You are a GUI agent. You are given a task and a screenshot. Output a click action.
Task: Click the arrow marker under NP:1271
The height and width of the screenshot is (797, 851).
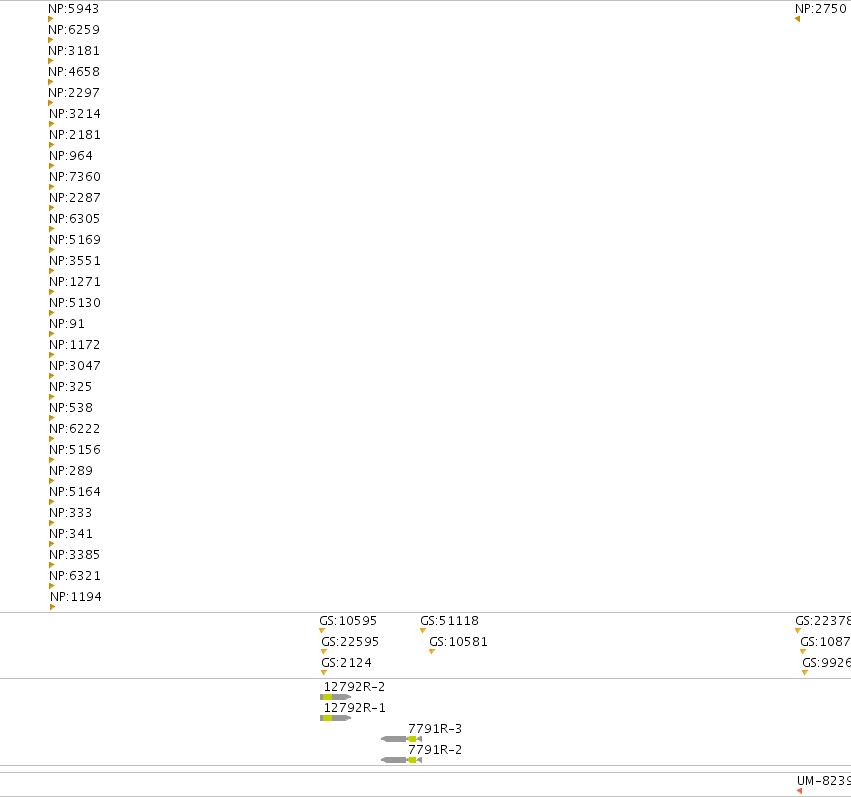pos(52,292)
